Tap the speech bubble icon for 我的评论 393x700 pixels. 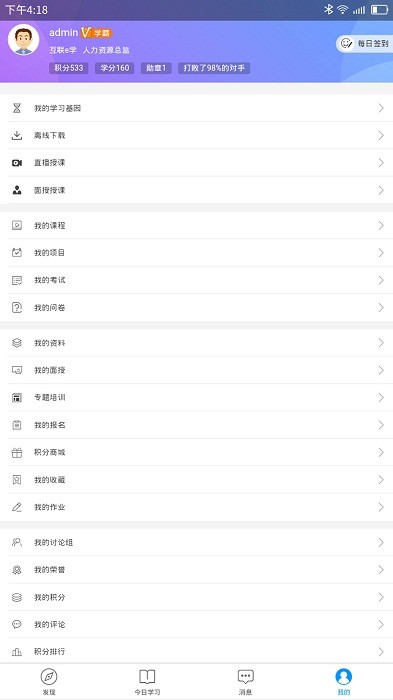tap(17, 624)
